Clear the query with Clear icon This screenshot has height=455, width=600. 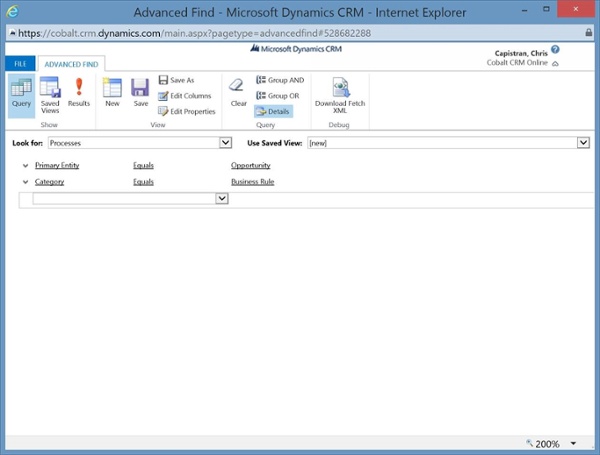238,92
